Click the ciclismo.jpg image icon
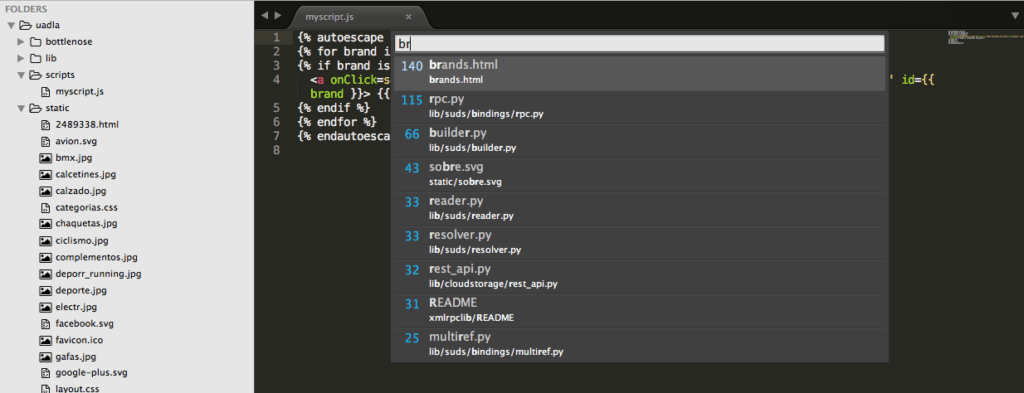The height and width of the screenshot is (393, 1024). 45,241
